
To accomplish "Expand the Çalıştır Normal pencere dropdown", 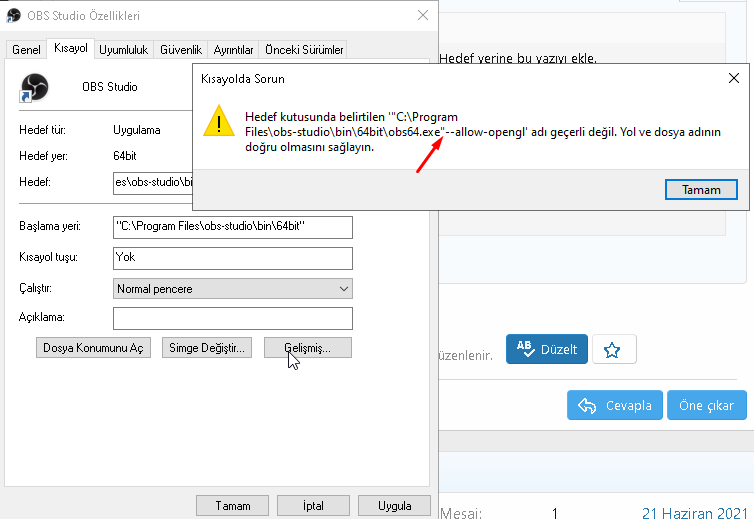I will click(233, 289).
